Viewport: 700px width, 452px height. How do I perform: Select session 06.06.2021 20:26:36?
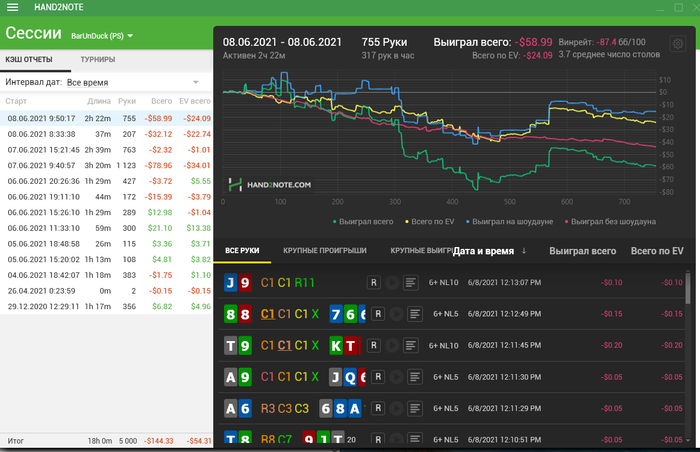[106, 181]
